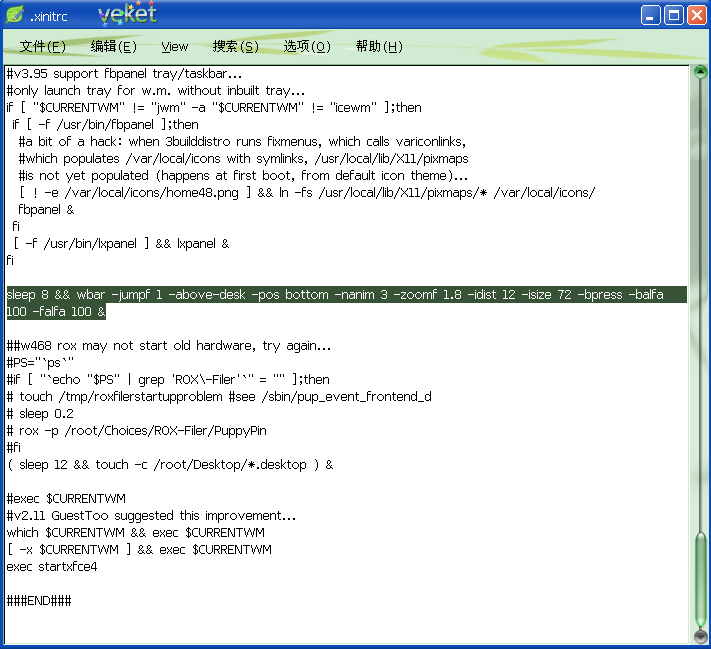Click the '#v2.11 GuestToo suggested' comment line

(151, 516)
